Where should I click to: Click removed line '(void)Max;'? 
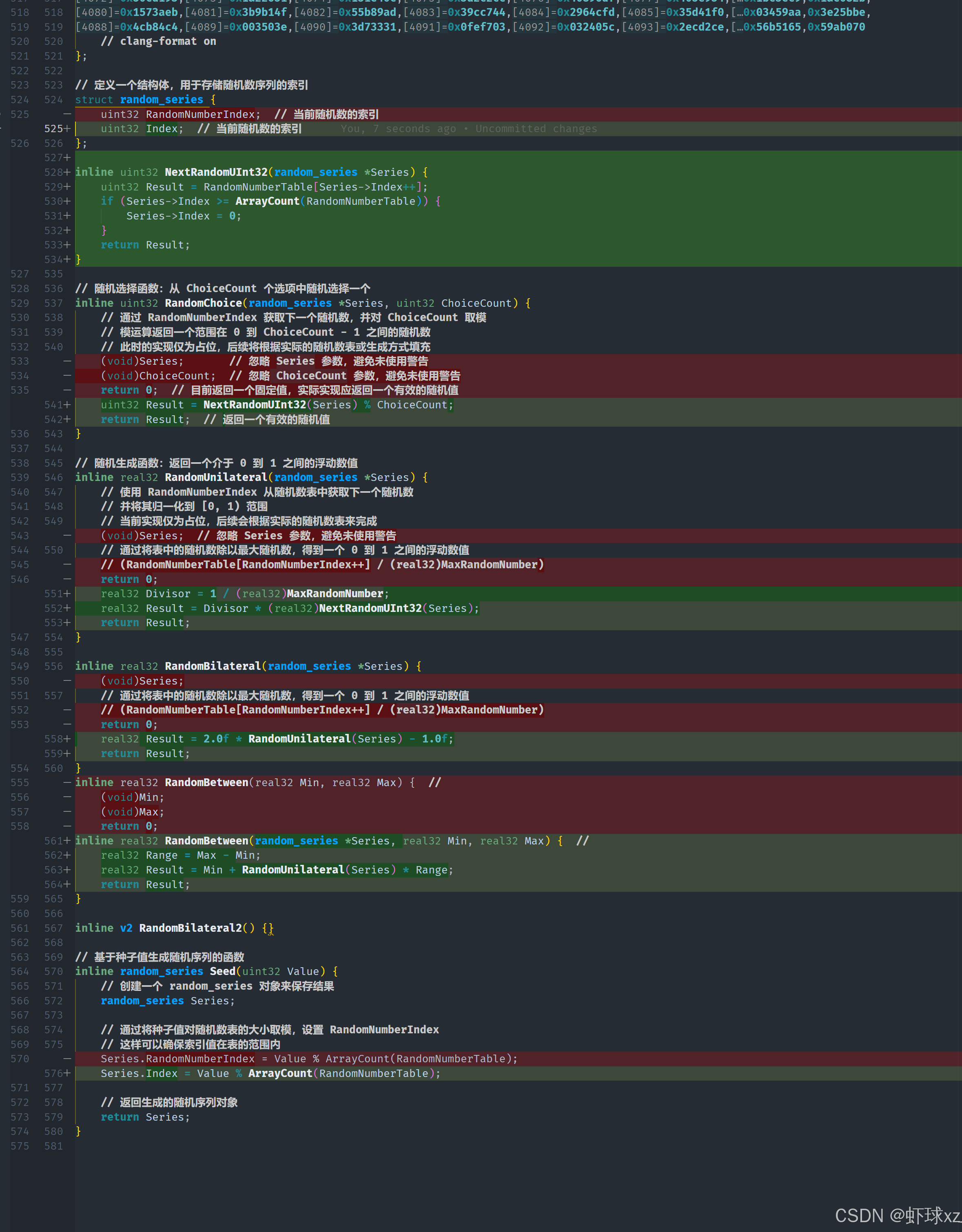pos(133,812)
